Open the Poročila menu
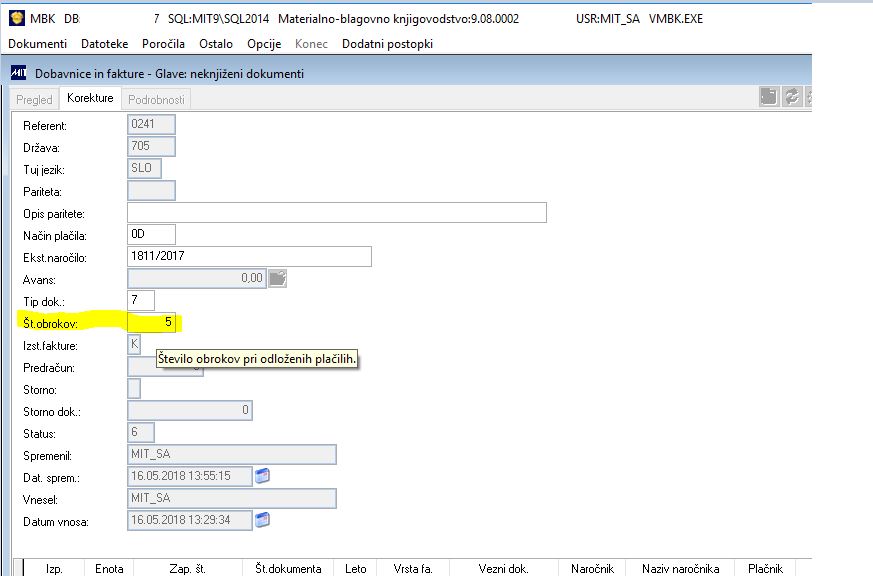 [163, 44]
